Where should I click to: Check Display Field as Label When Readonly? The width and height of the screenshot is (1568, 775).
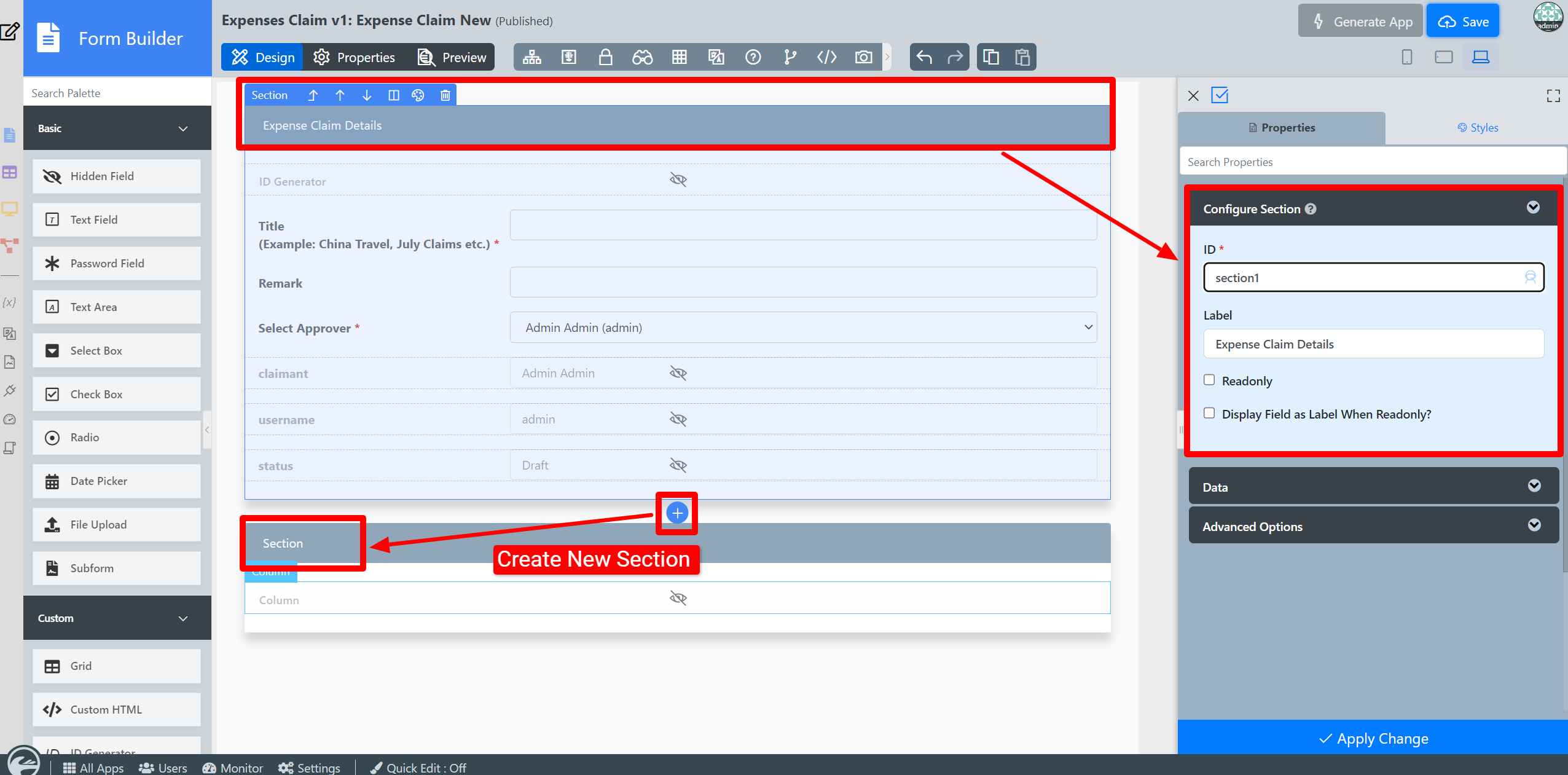tap(1209, 413)
